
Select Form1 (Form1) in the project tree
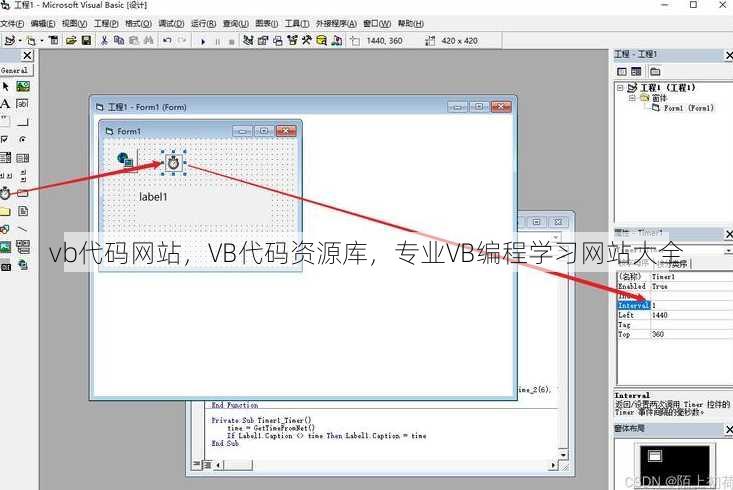689,108
